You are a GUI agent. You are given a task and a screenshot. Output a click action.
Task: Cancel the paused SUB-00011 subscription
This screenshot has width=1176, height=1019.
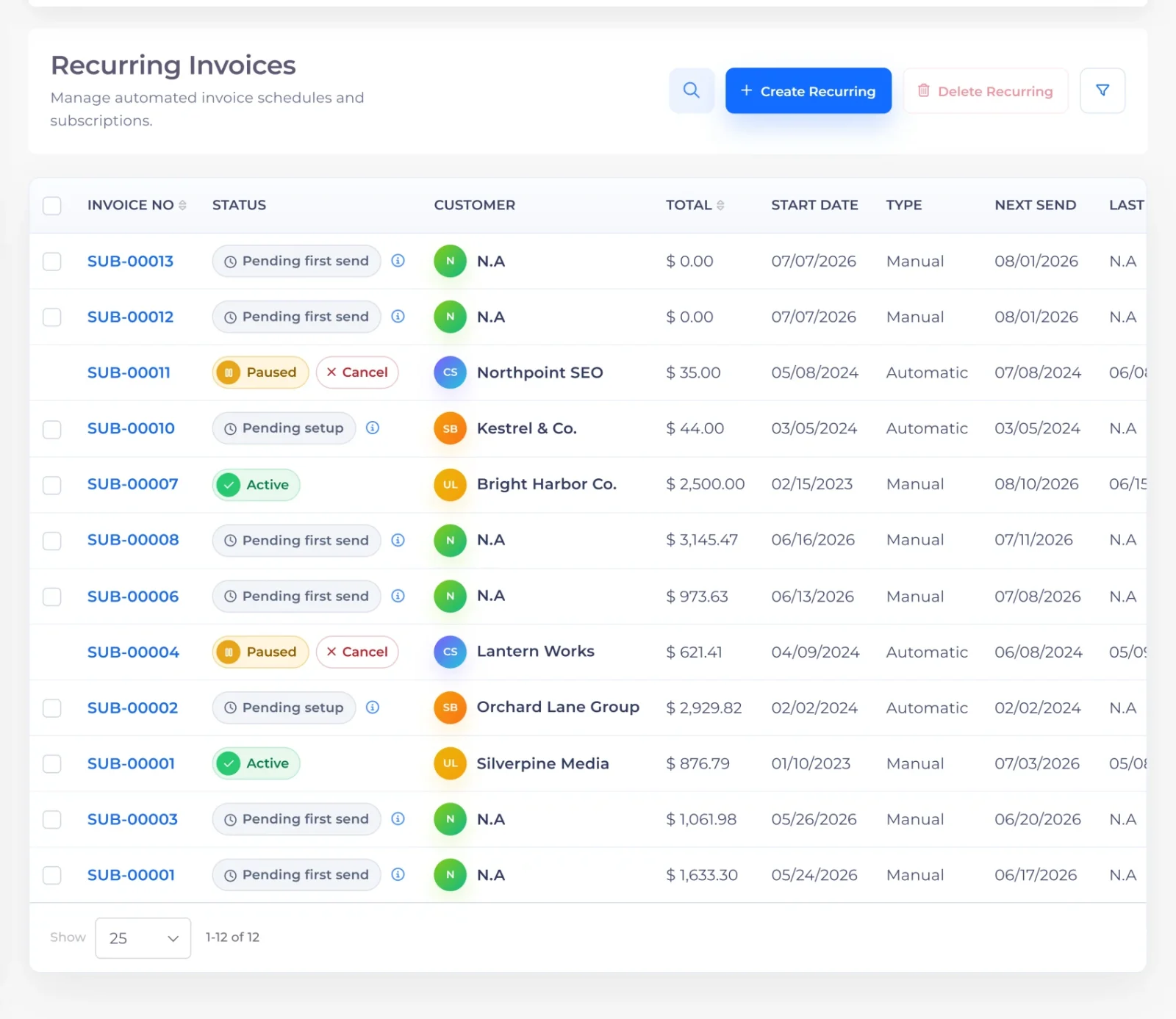pos(357,372)
